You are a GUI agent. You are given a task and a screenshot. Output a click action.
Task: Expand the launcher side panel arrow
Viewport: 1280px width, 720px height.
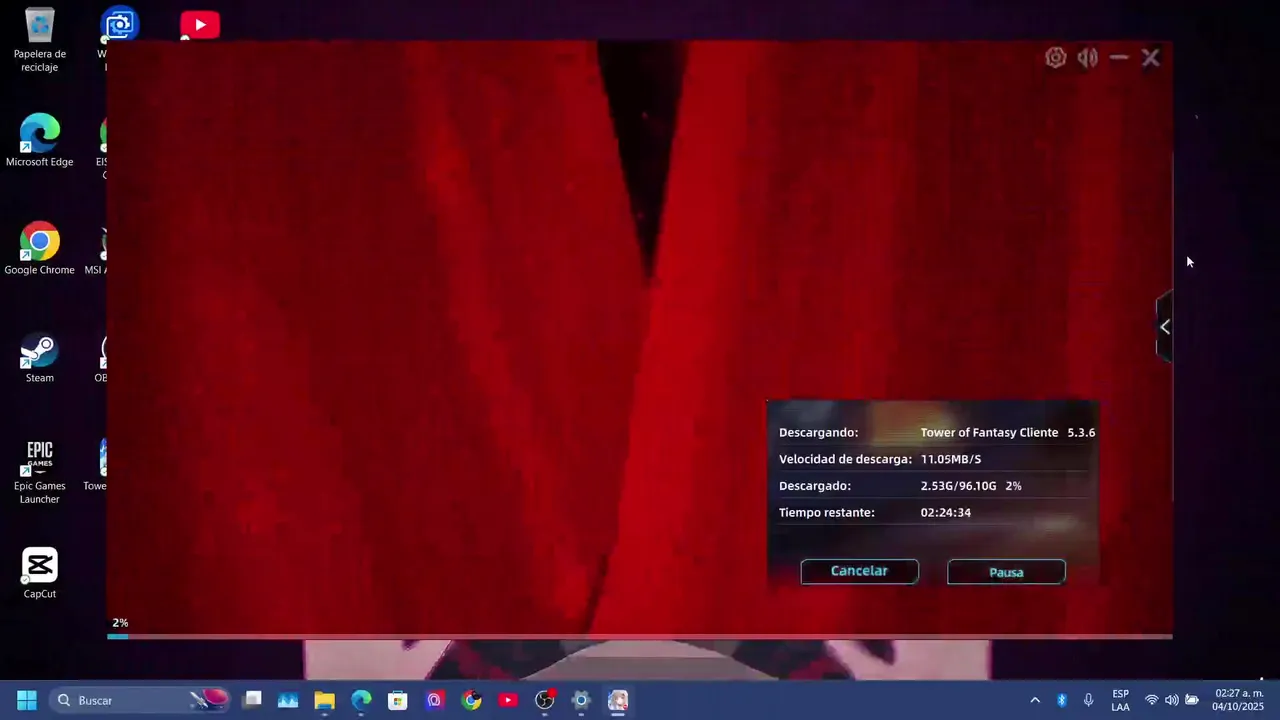(x=1164, y=327)
